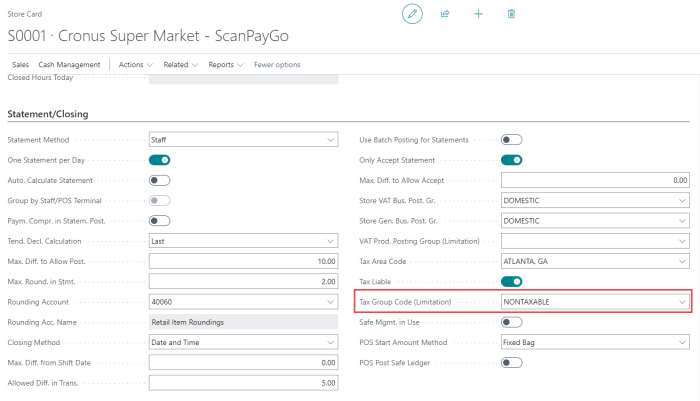
Task: Enable POS Post Safe Ledger switch
Action: [512, 363]
